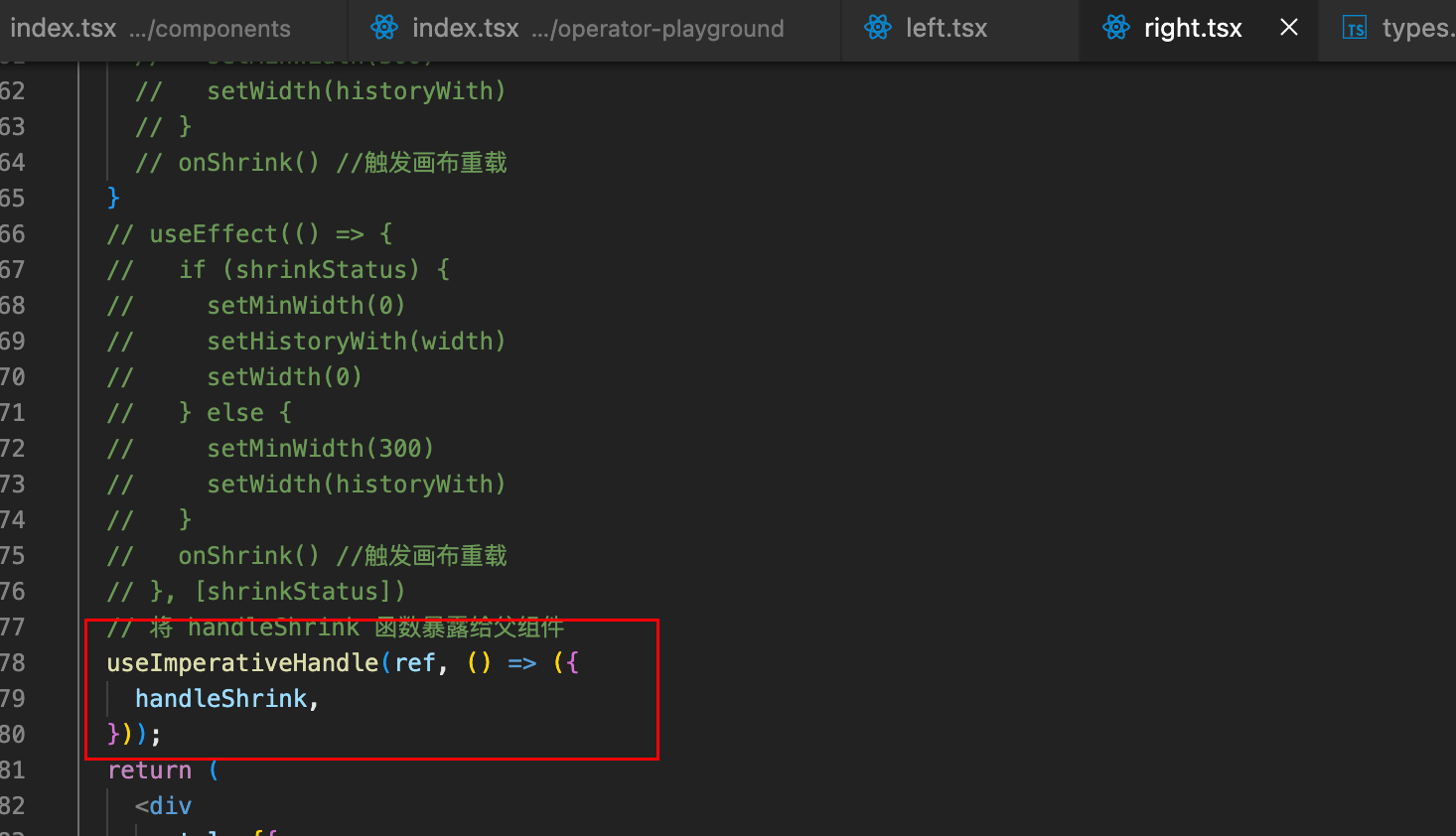Click the ref argument on line 78

(x=414, y=663)
